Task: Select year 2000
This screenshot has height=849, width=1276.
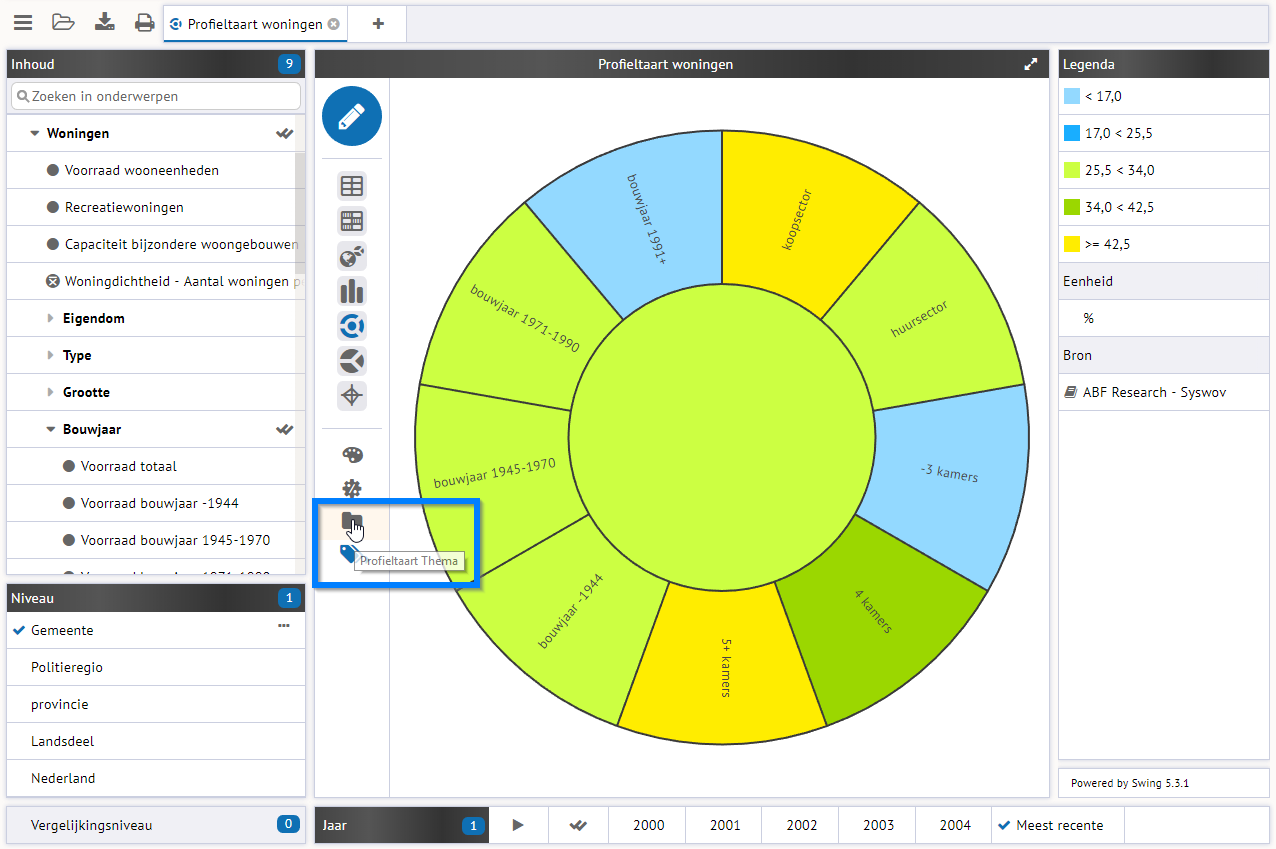Action: click(648, 825)
